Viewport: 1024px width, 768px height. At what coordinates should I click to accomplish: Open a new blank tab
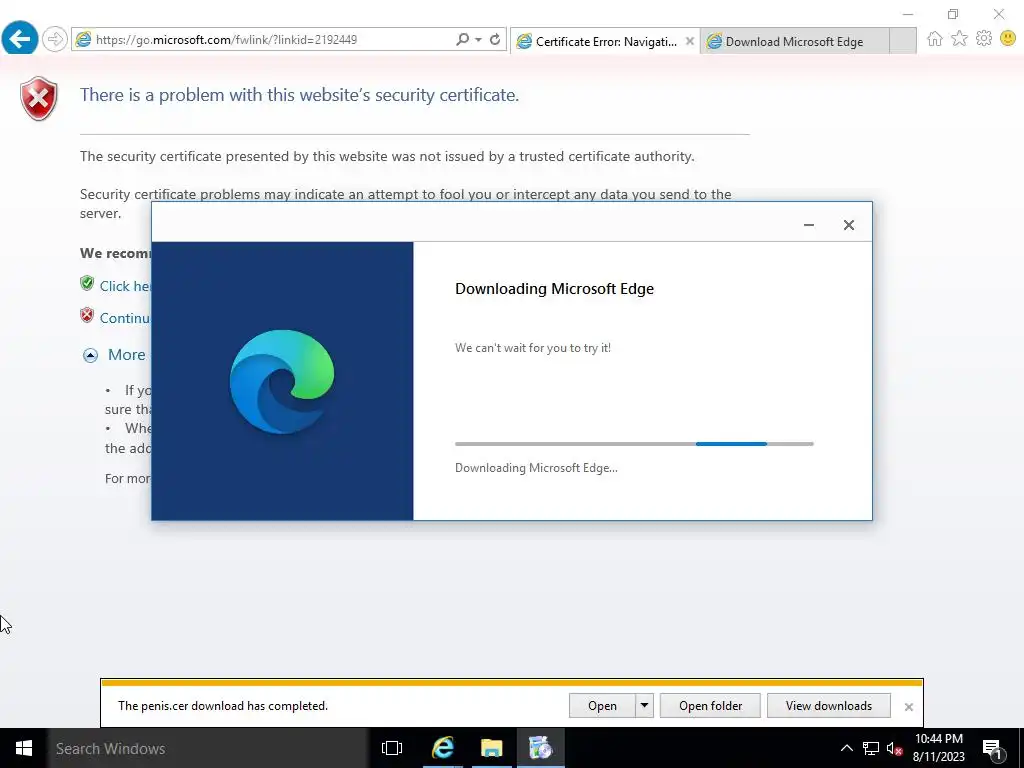tap(903, 41)
